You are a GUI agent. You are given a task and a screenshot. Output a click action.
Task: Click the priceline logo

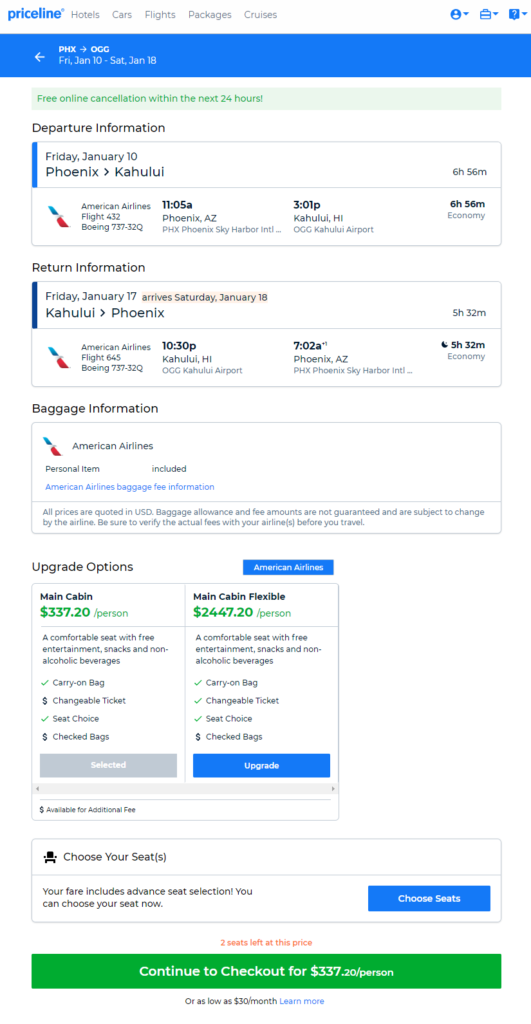pos(35,14)
